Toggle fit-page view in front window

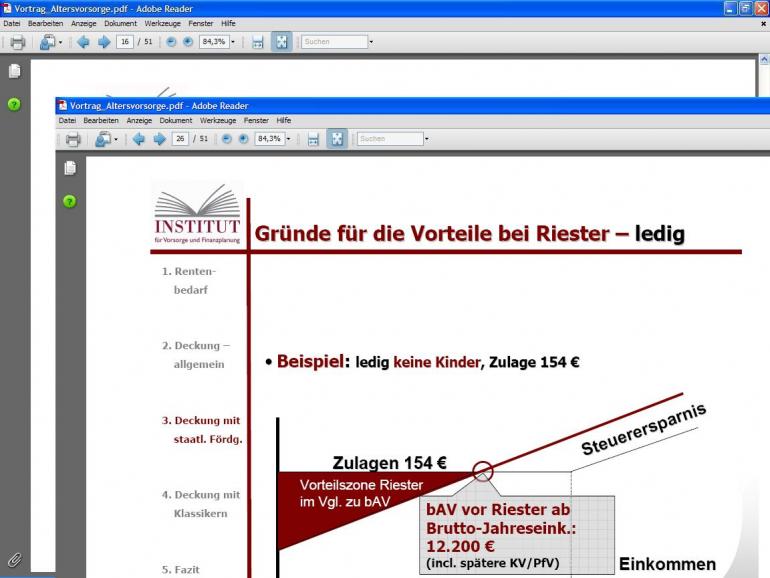(337, 139)
